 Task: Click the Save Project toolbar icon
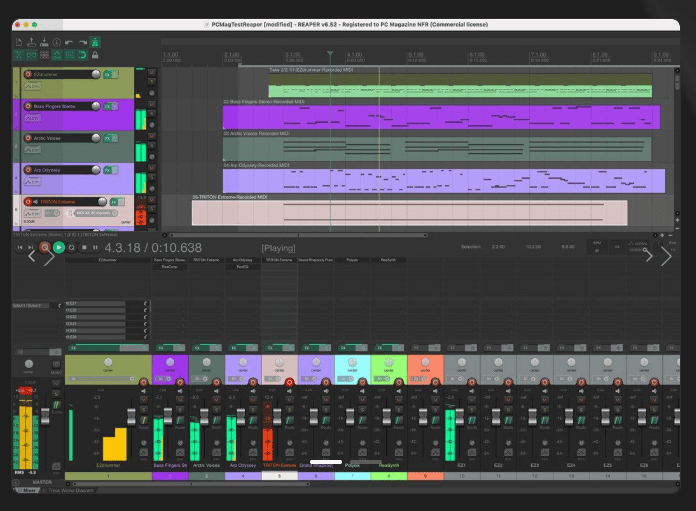click(x=44, y=42)
